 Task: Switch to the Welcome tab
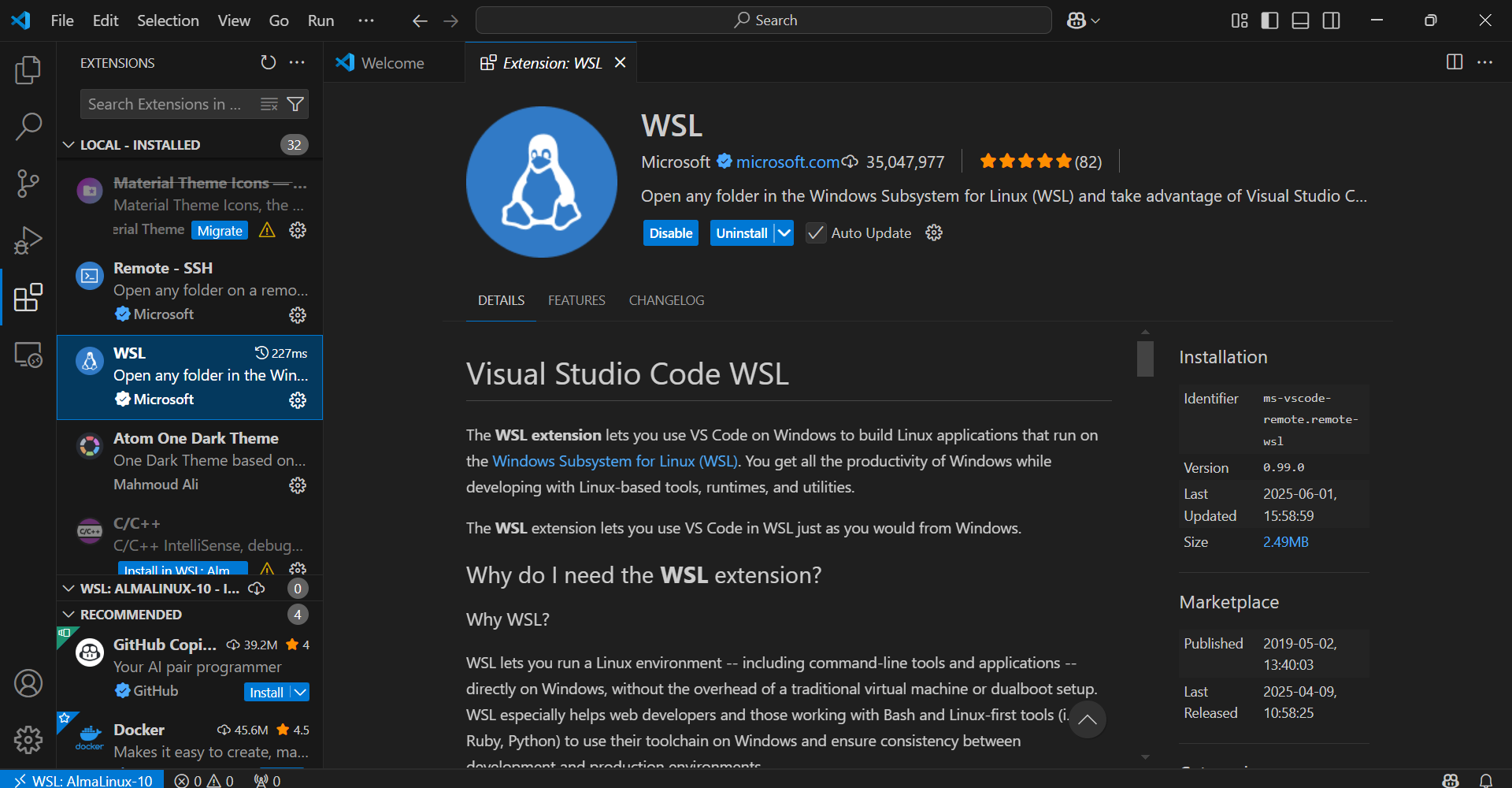click(391, 63)
